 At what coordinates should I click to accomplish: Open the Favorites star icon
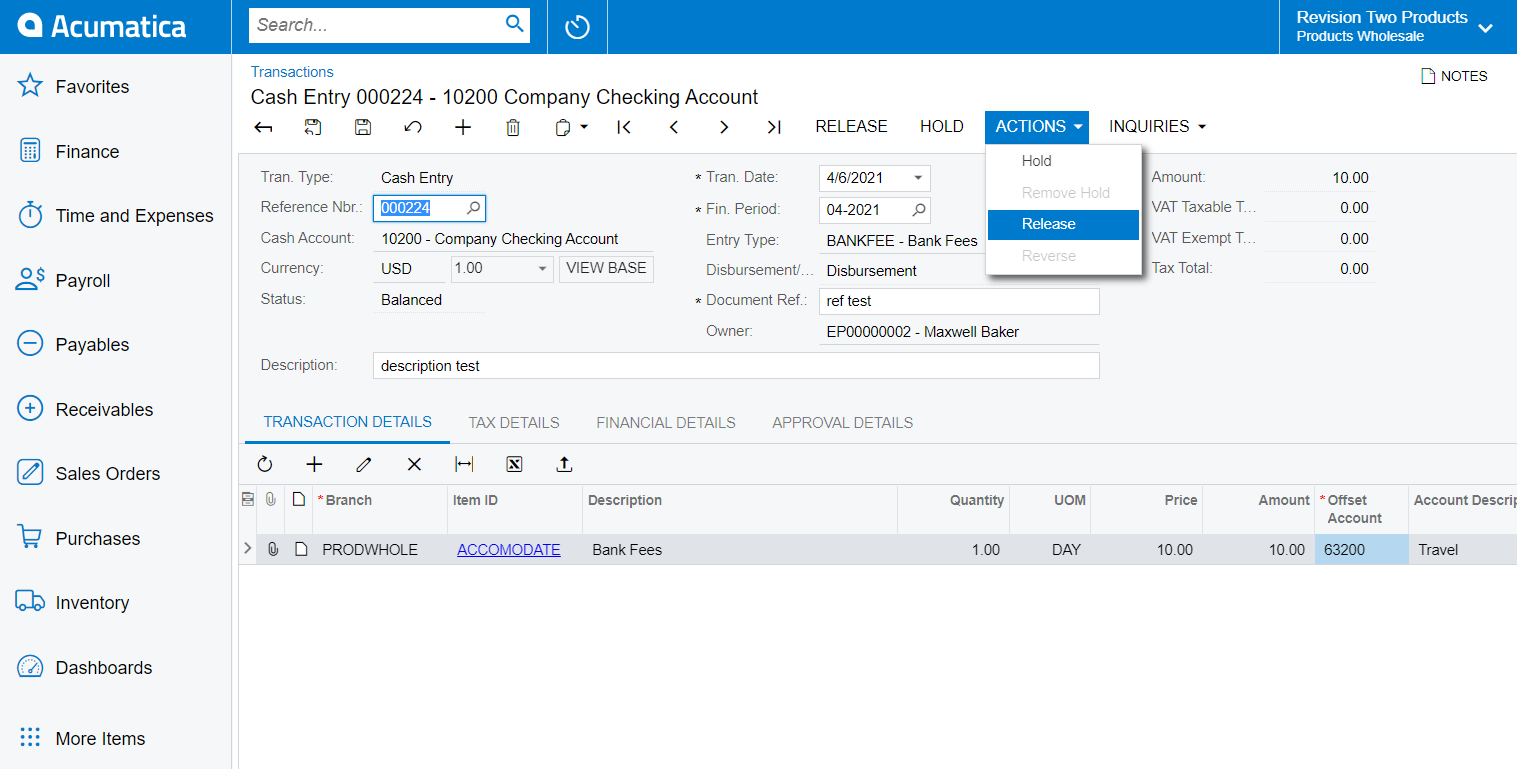(30, 86)
